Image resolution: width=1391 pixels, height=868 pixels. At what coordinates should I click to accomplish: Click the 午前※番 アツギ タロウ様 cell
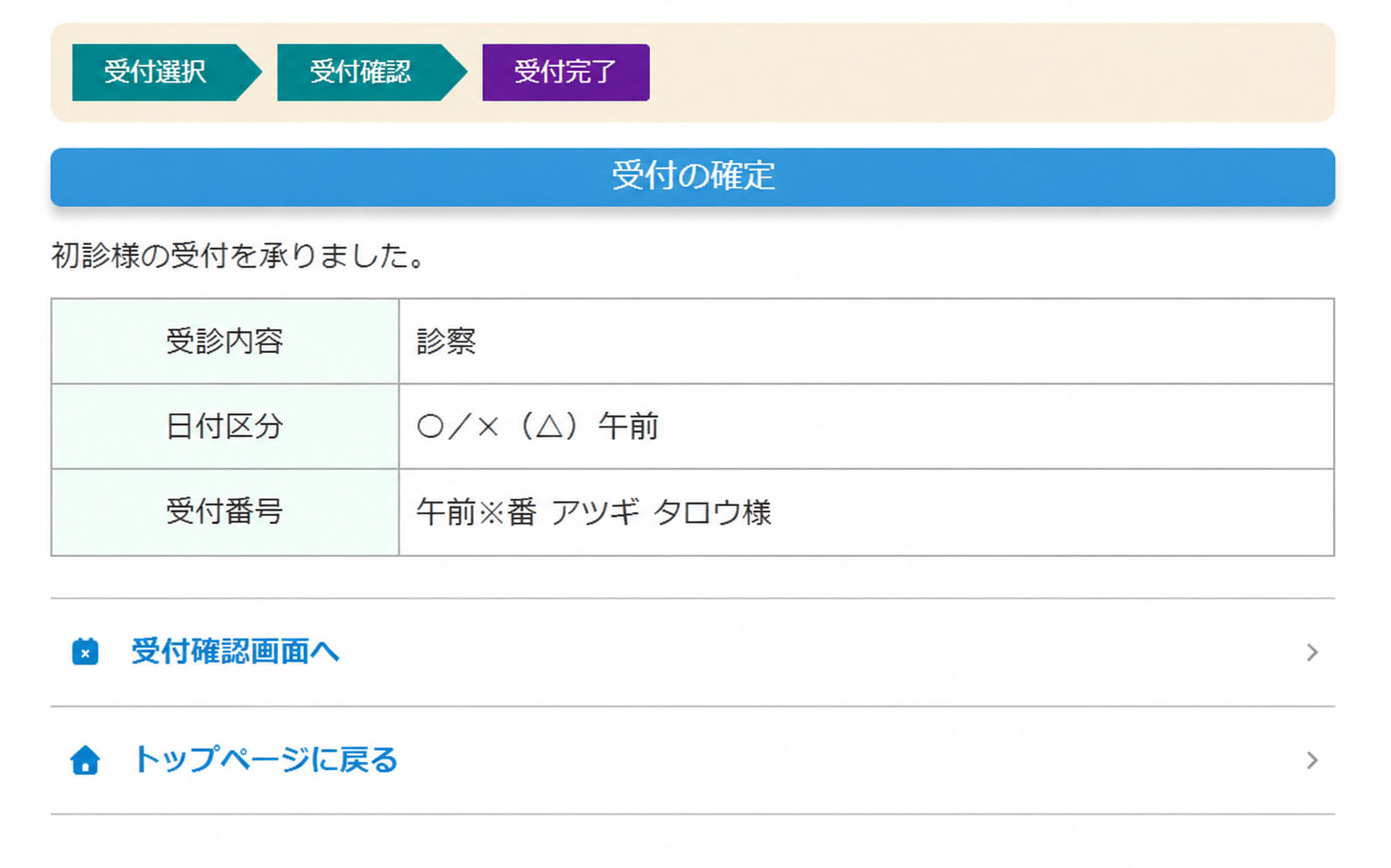pos(866,512)
